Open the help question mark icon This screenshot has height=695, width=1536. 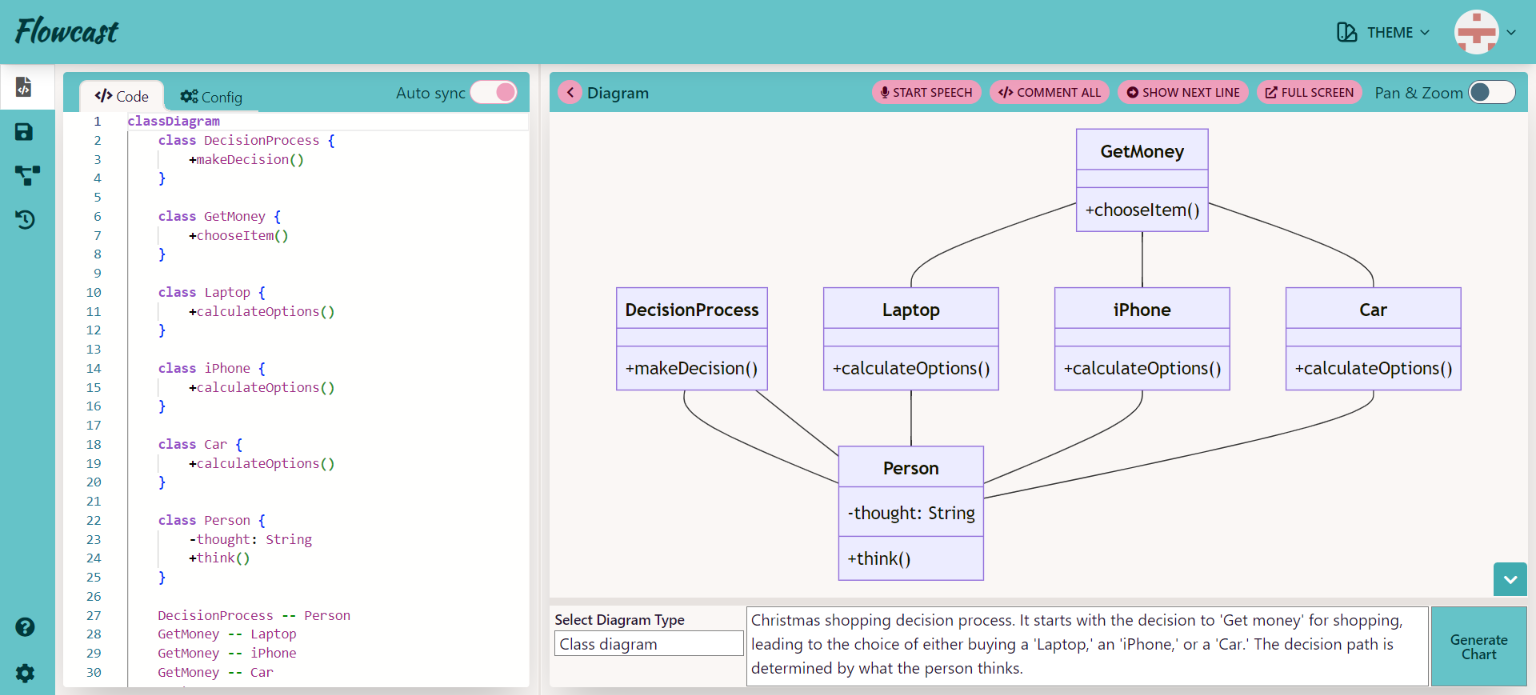[x=25, y=627]
